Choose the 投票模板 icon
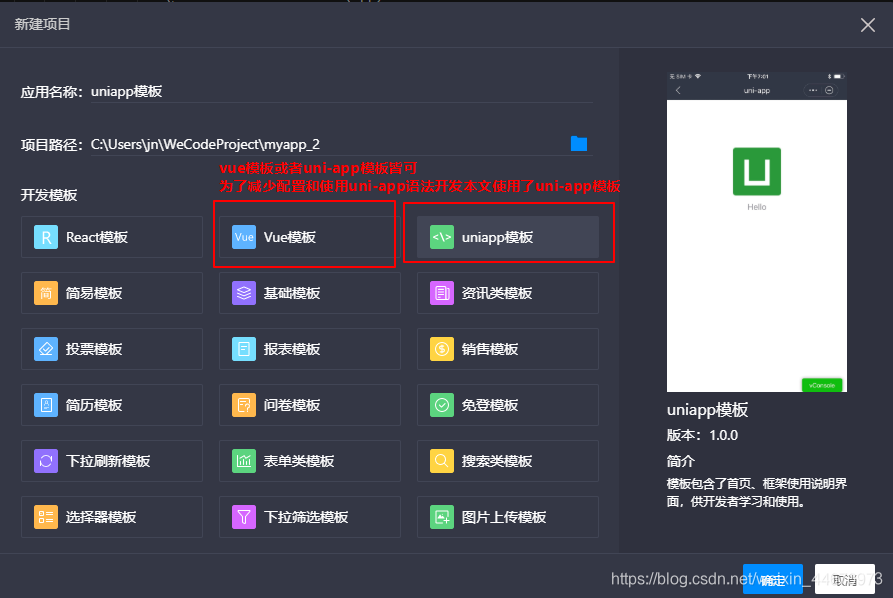Screen dimensions: 893x598 click(46, 349)
